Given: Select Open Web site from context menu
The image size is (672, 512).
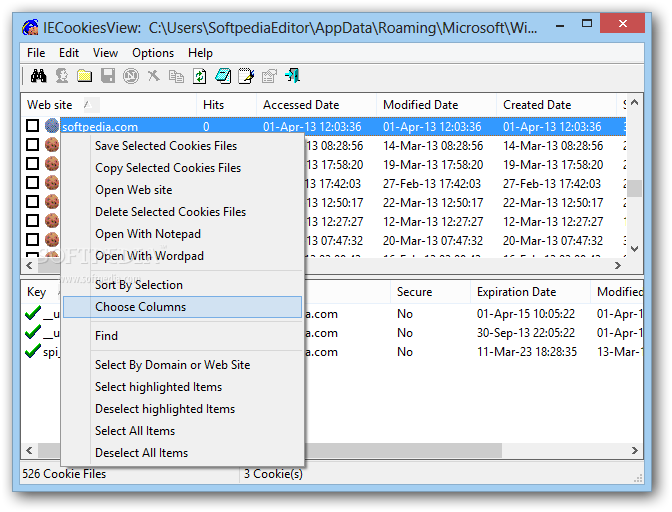Looking at the screenshot, I should [x=183, y=190].
